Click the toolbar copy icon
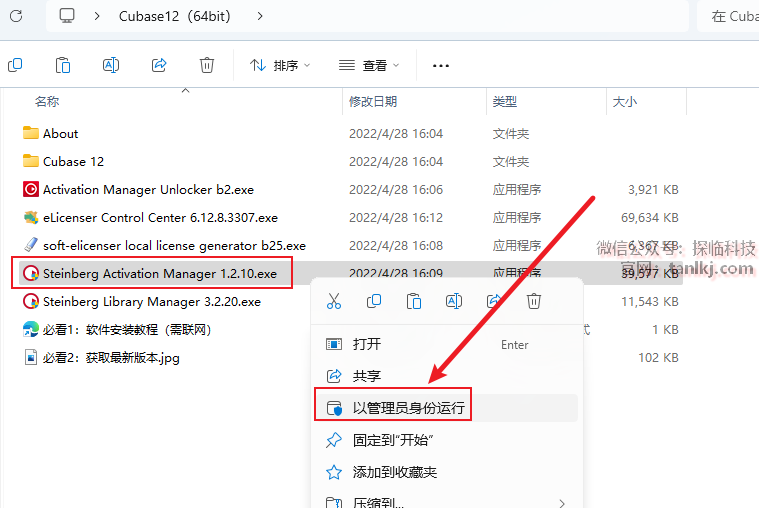 coord(15,65)
